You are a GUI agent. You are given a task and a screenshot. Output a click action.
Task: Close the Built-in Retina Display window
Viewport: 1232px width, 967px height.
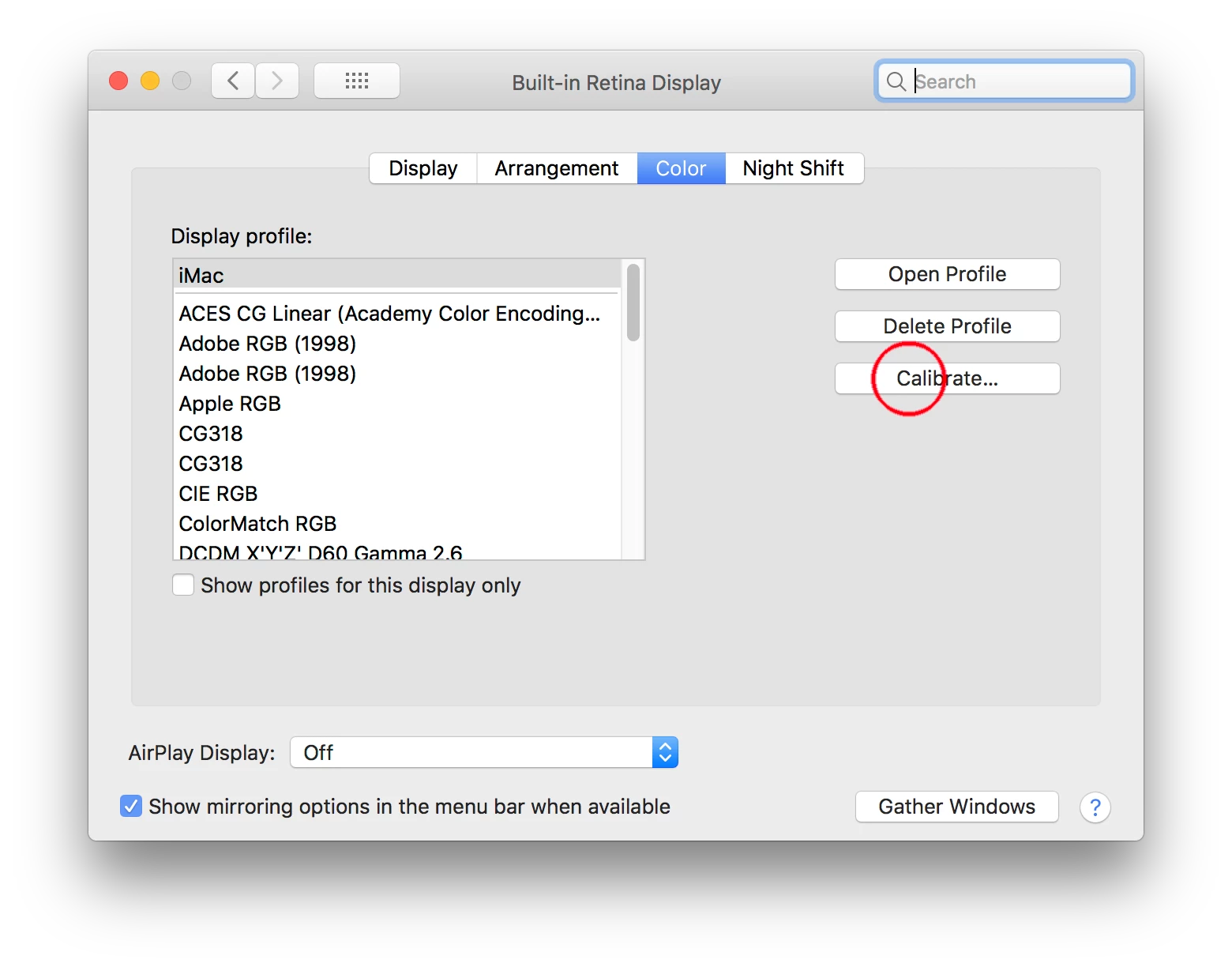[x=118, y=81]
